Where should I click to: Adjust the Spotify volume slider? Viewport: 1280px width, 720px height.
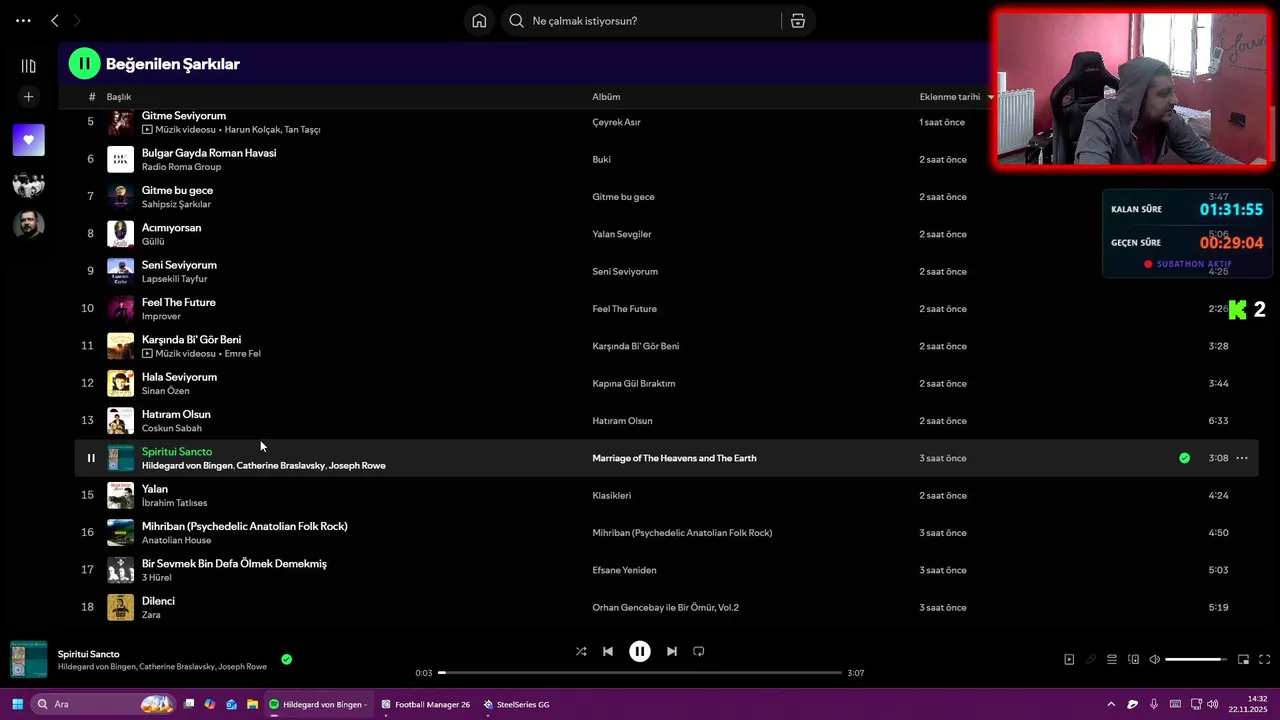[1196, 659]
